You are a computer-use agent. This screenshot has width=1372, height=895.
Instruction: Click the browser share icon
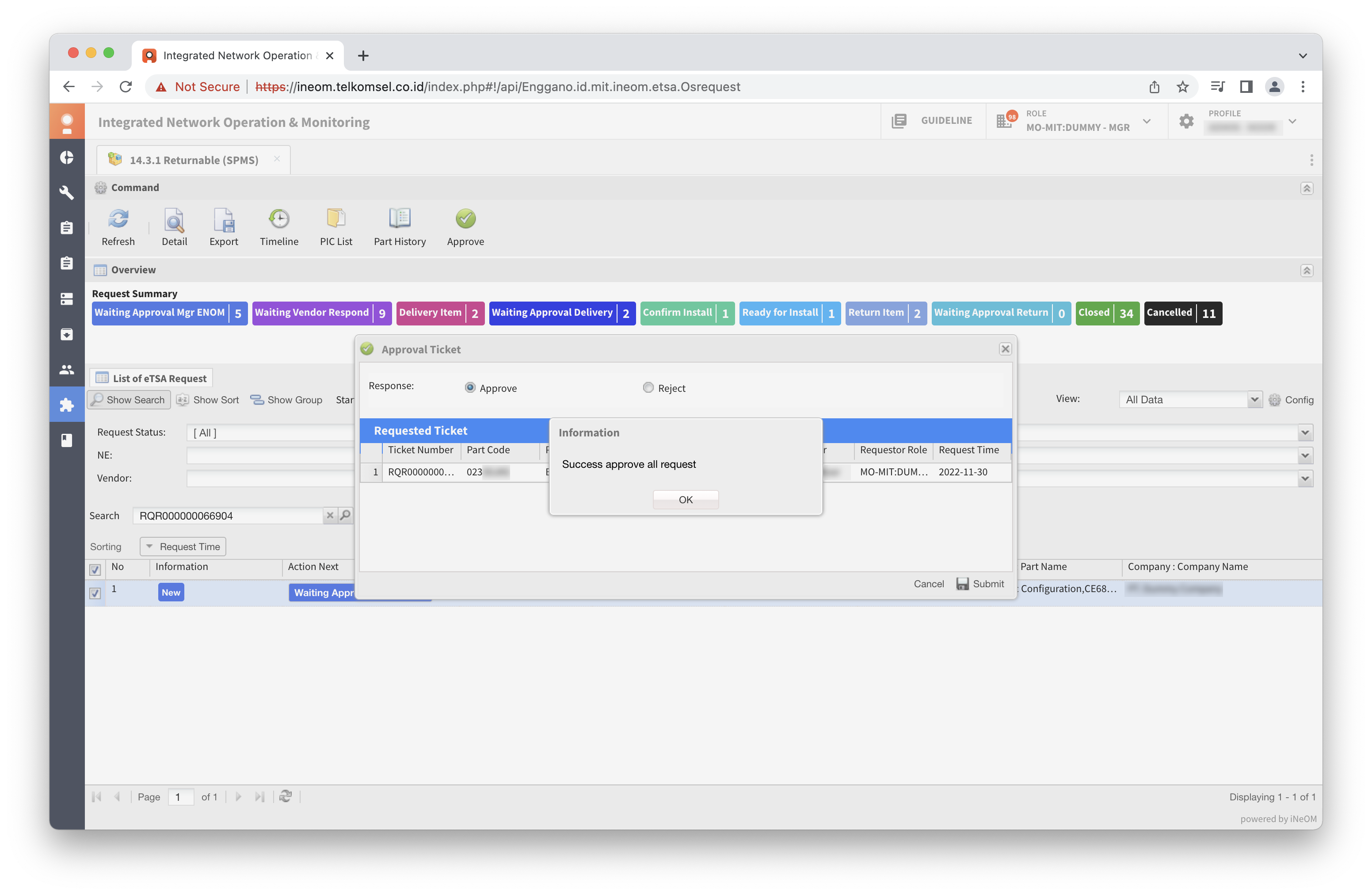point(1154,87)
